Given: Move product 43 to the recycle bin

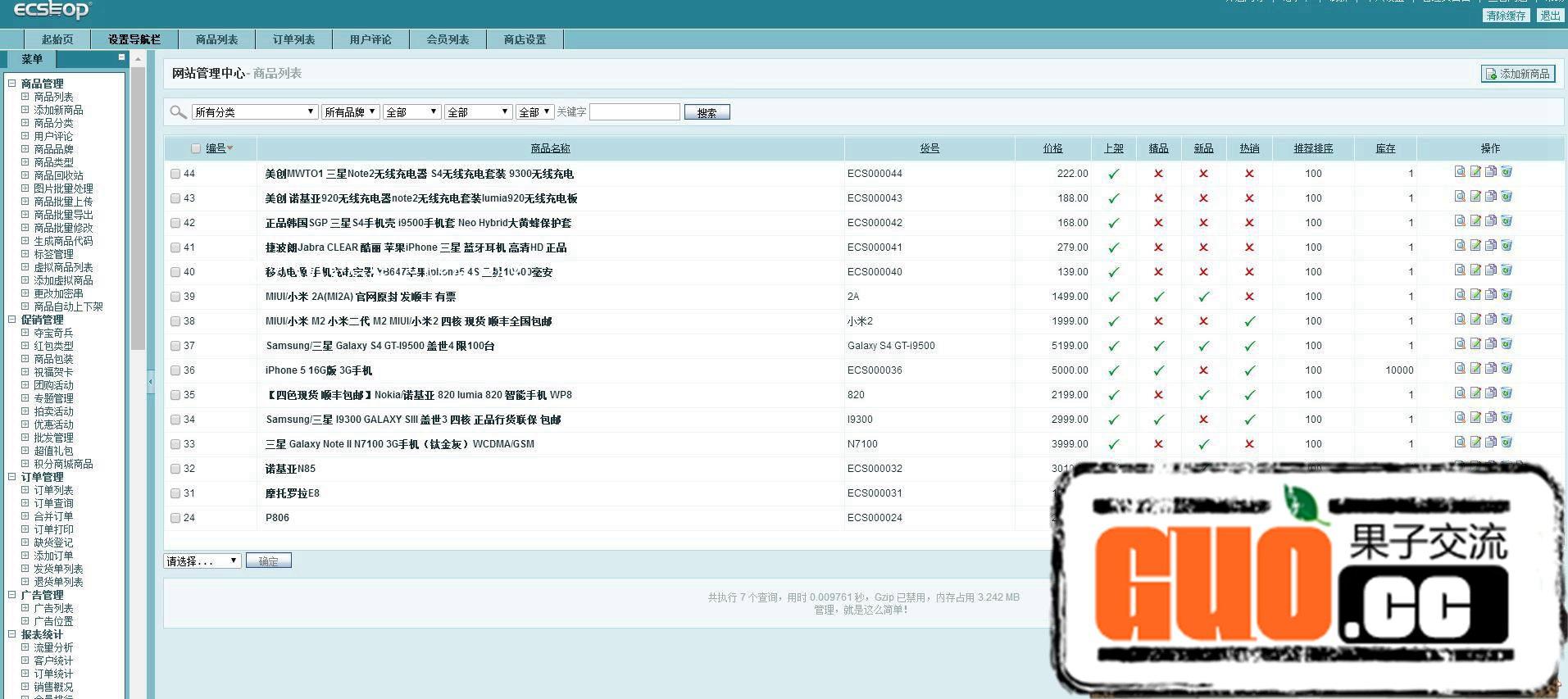Looking at the screenshot, I should tap(1507, 197).
